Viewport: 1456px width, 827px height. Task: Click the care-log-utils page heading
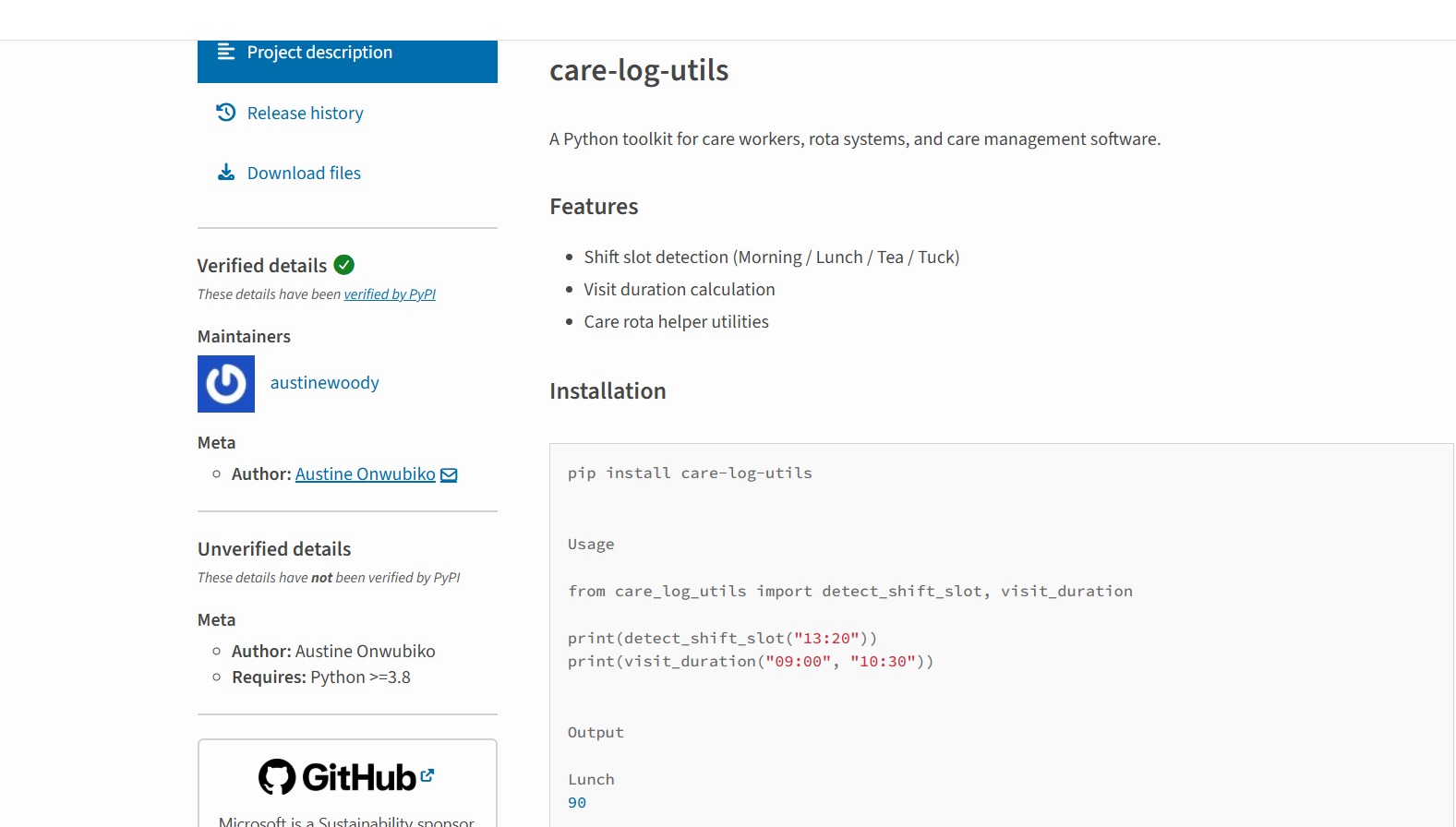pos(639,70)
